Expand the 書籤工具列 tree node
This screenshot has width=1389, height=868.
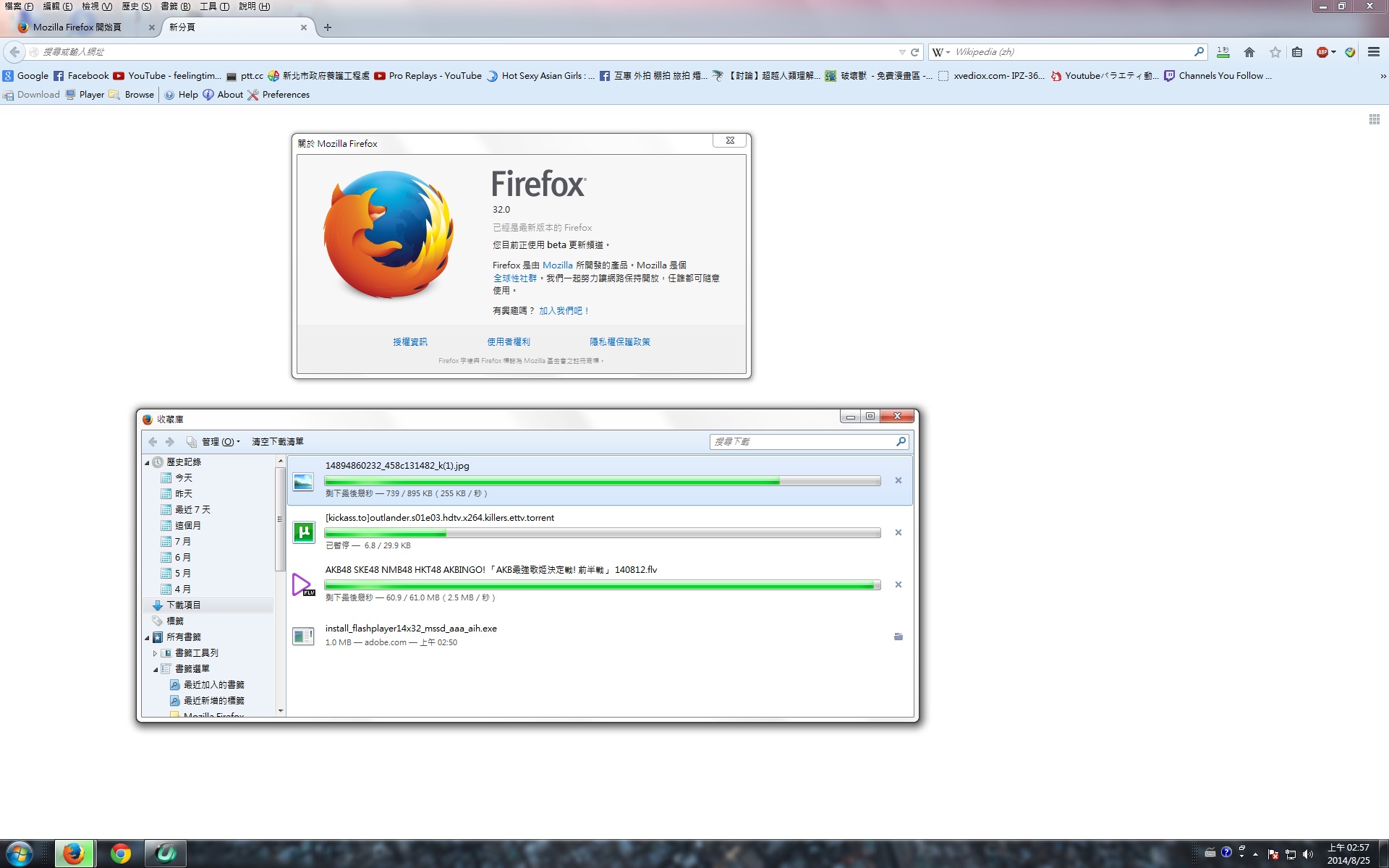tap(155, 653)
